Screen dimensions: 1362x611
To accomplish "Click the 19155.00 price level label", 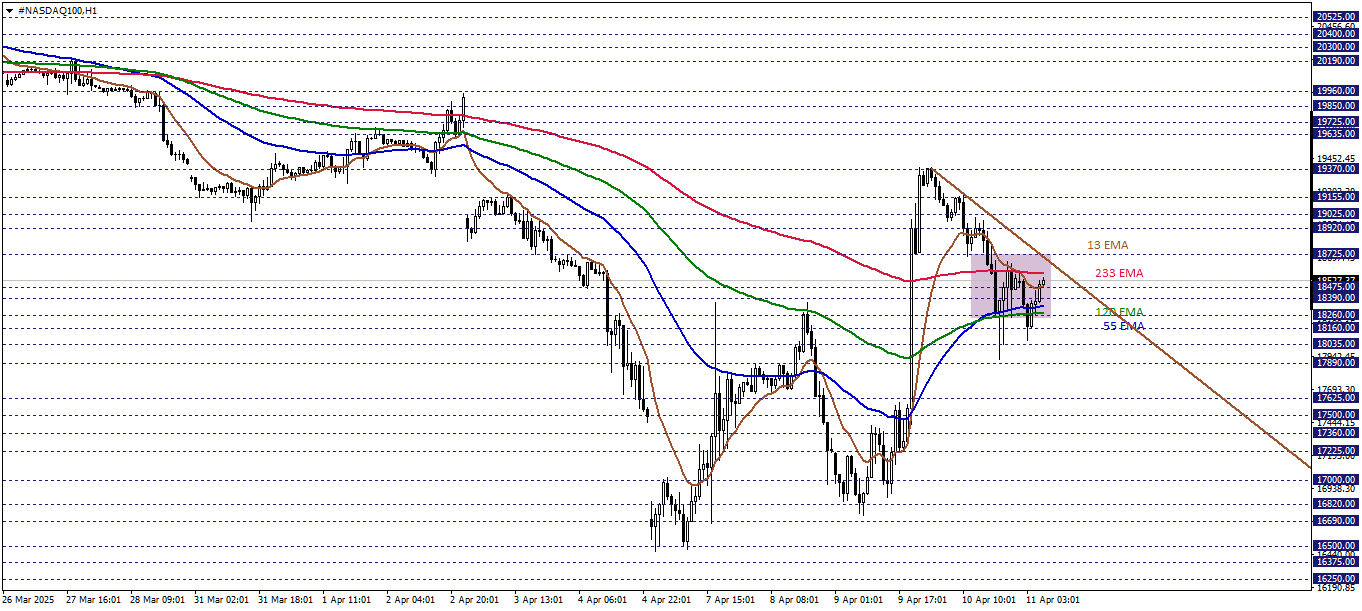I will click(1337, 197).
